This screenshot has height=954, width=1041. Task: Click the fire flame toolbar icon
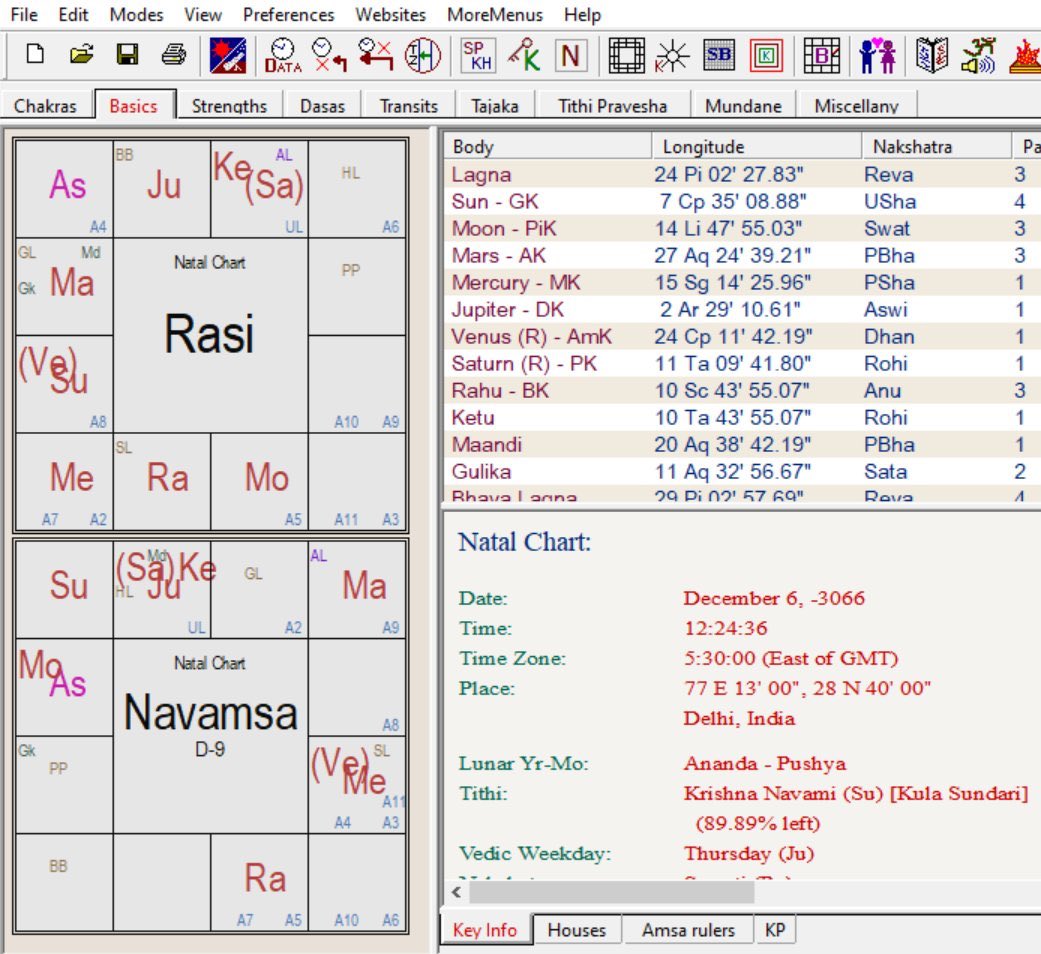click(1024, 55)
